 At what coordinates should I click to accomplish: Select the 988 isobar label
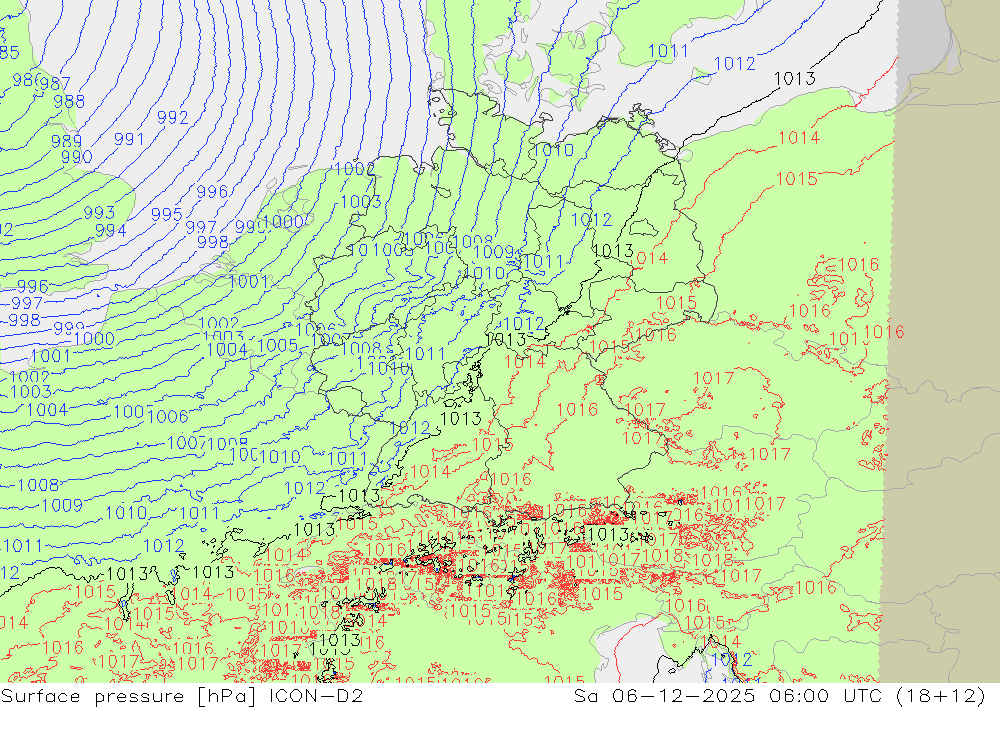click(69, 101)
